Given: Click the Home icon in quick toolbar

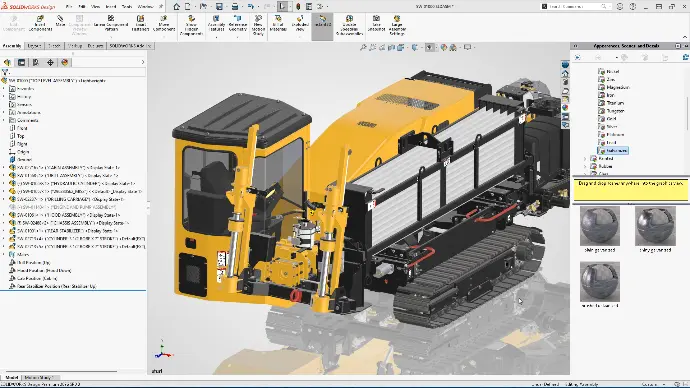Looking at the screenshot, I should click(x=176, y=7).
